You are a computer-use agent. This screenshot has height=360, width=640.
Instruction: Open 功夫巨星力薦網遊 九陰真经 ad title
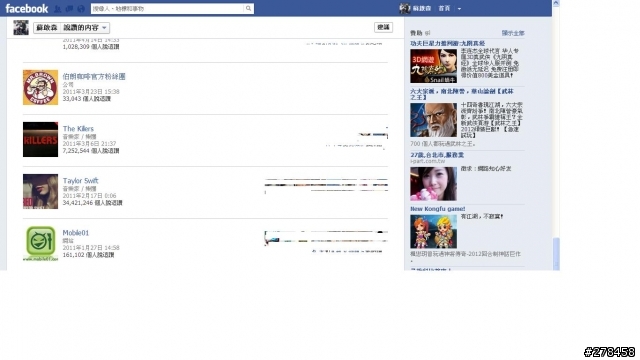tap(448, 43)
